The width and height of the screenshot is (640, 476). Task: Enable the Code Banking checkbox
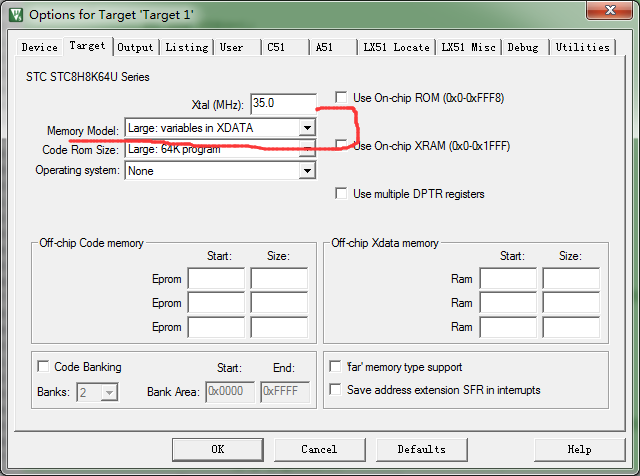point(43,366)
